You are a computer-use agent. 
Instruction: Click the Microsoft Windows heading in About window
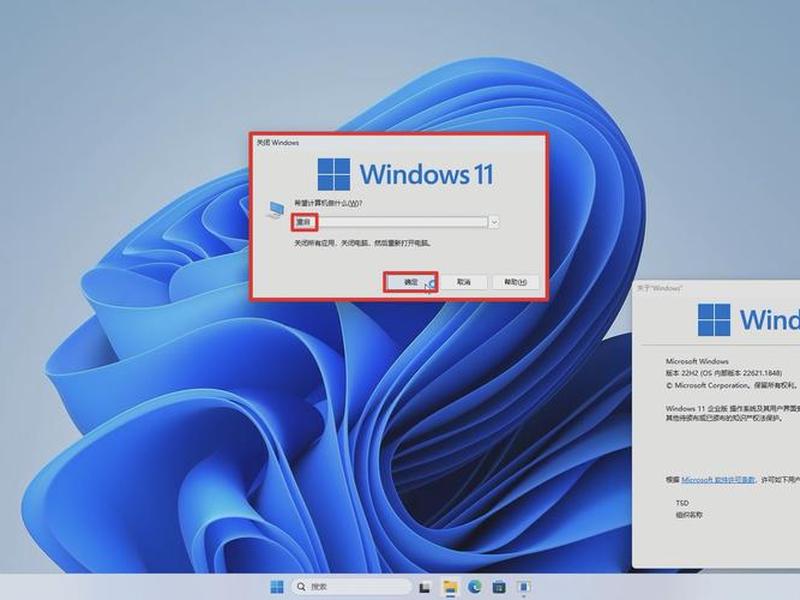(697, 361)
